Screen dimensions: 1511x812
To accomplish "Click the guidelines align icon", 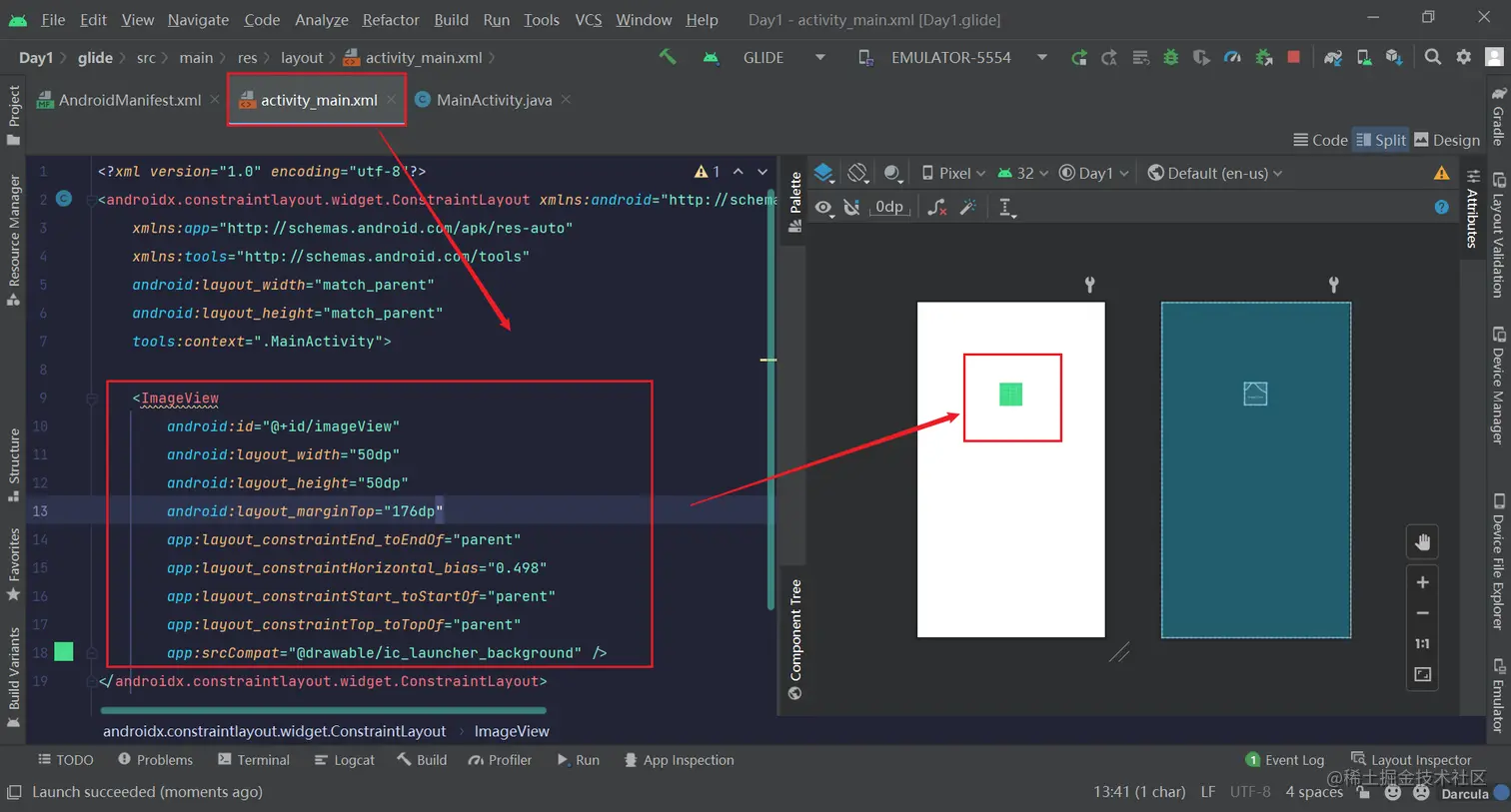I will (x=1006, y=208).
